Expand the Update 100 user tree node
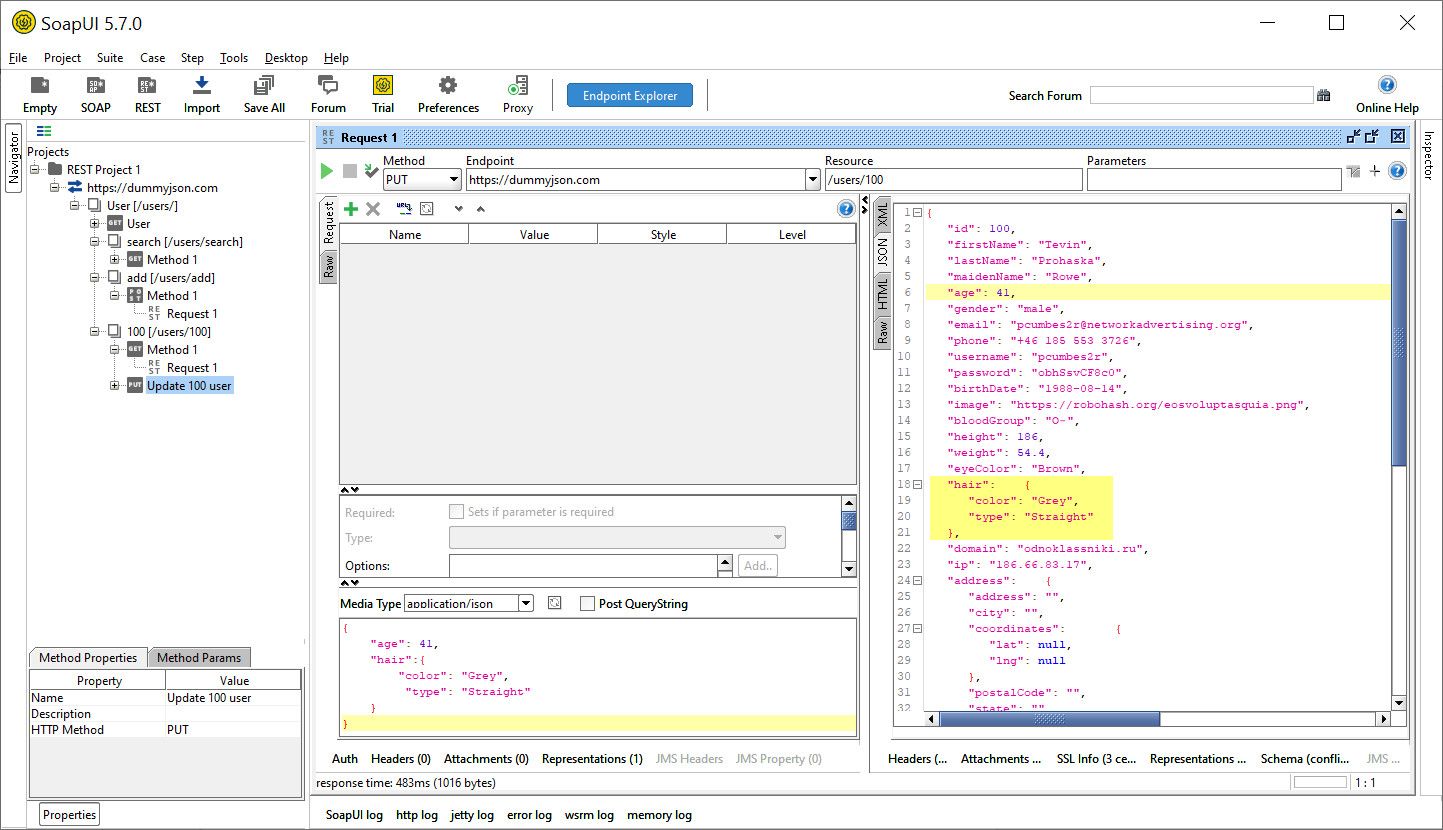 point(115,386)
